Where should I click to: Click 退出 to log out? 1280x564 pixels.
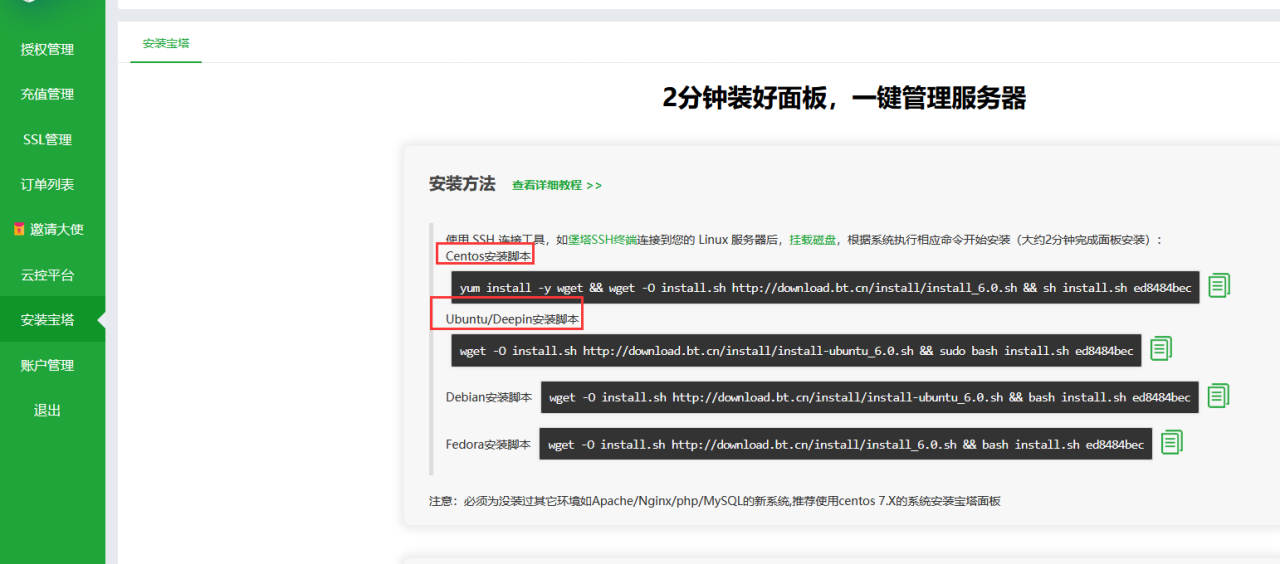coord(47,410)
